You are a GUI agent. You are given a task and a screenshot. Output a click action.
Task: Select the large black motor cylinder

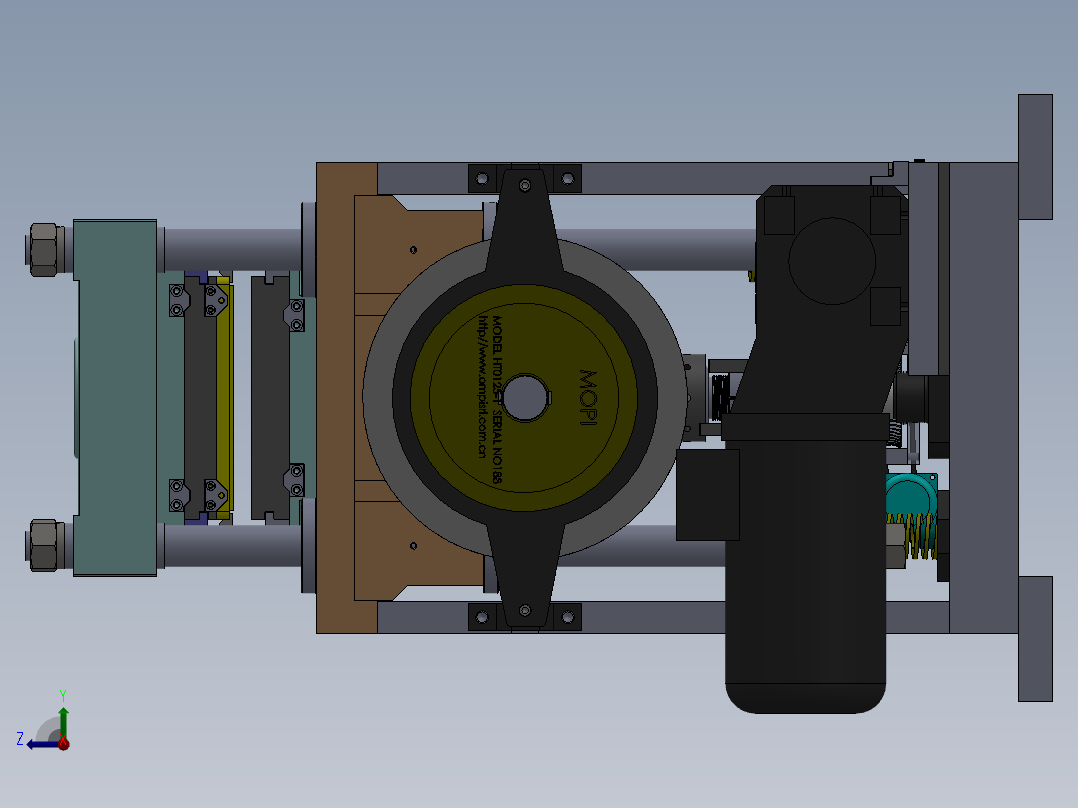(x=805, y=564)
